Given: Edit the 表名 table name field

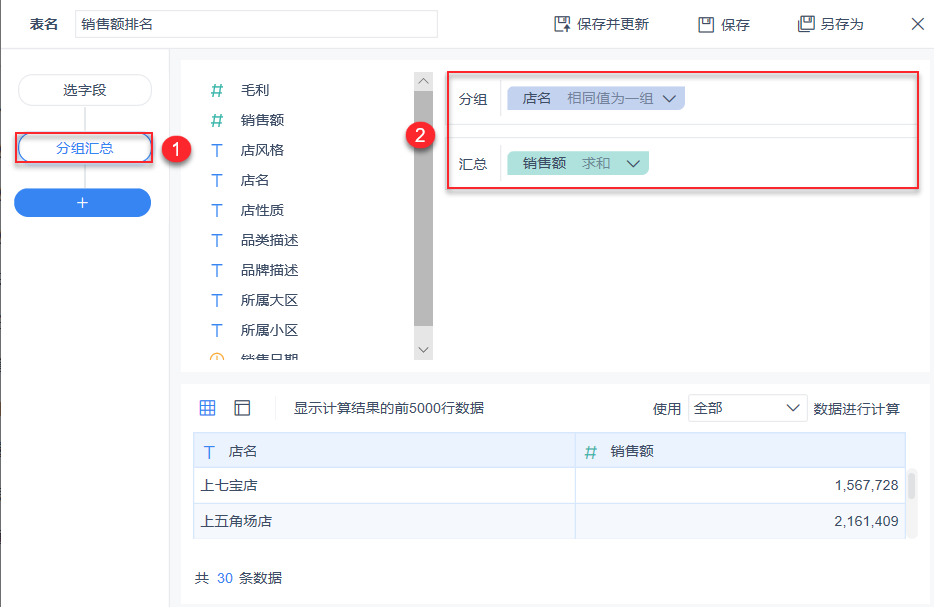Looking at the screenshot, I should coord(256,24).
